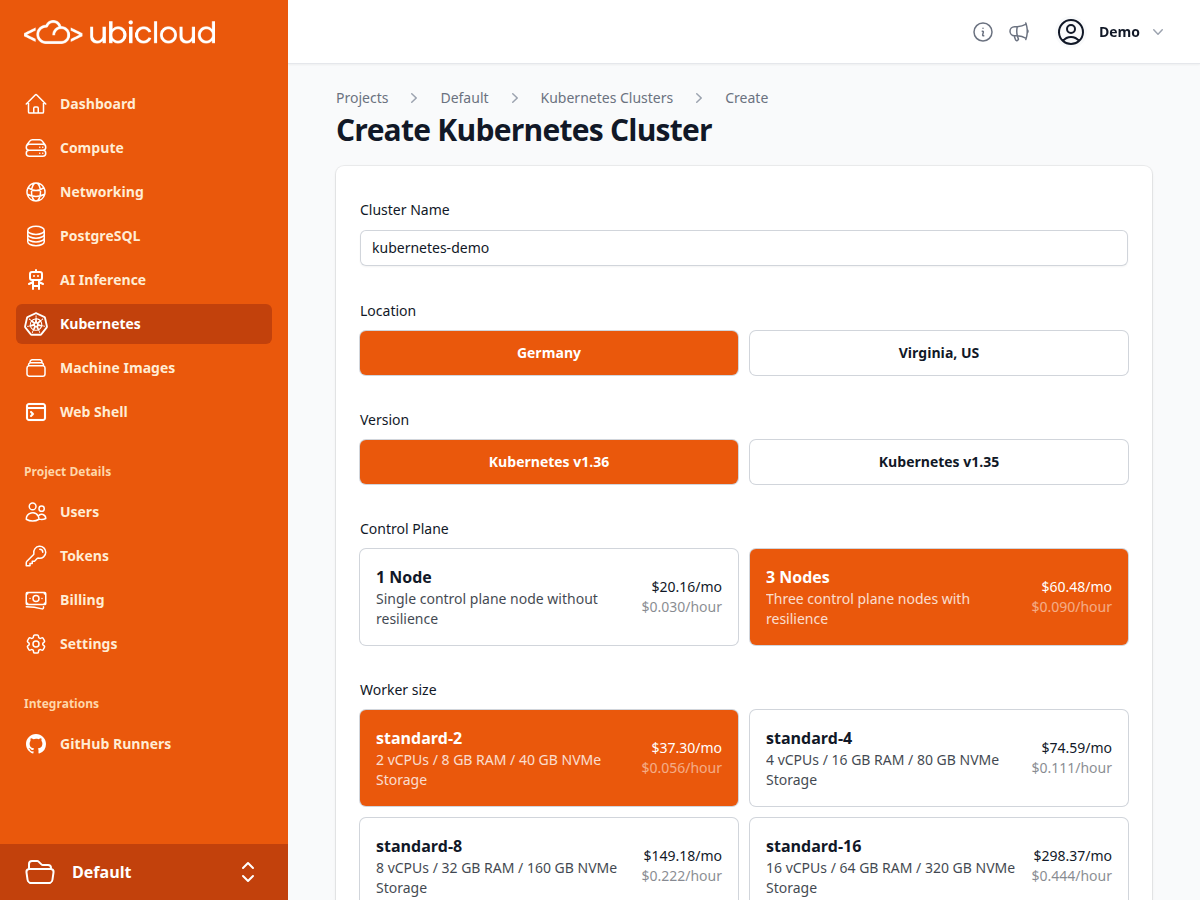This screenshot has height=900, width=1200.
Task: Click the info circle icon in header
Action: (x=983, y=32)
